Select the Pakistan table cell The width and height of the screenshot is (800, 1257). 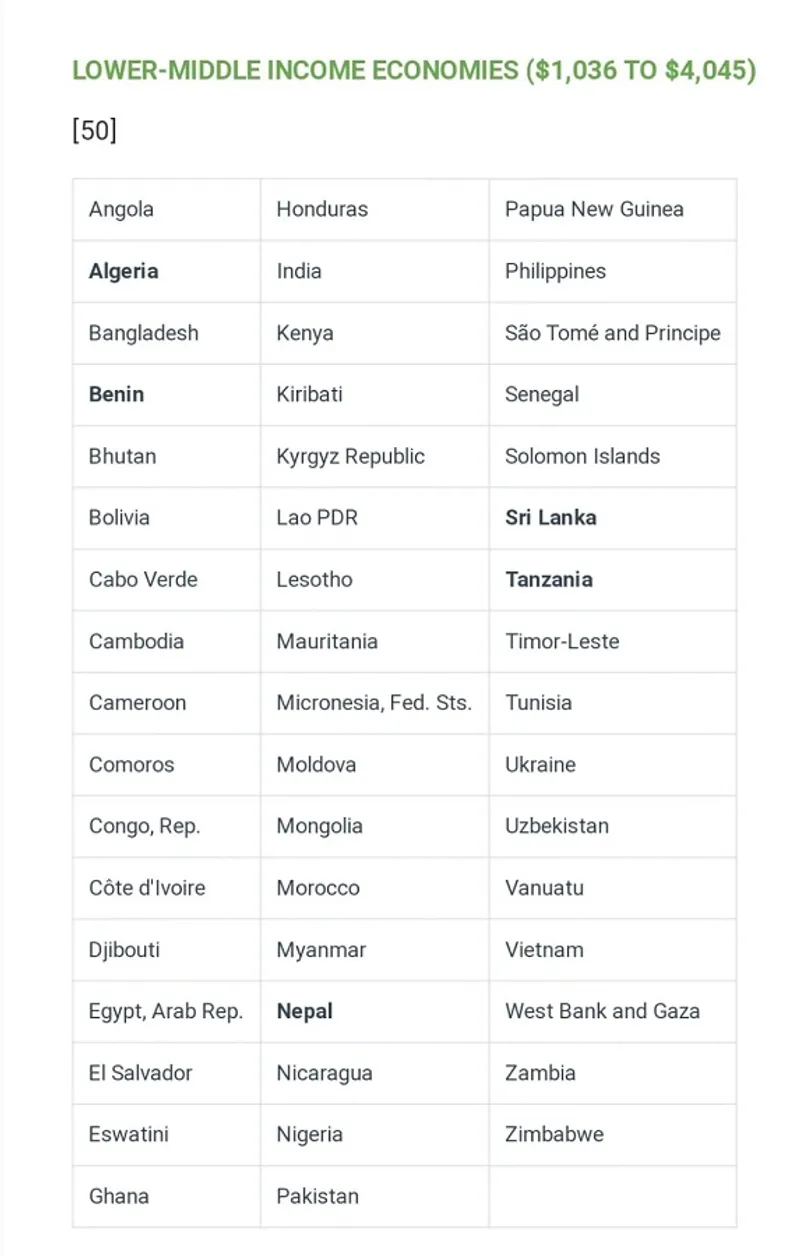[x=317, y=1196]
